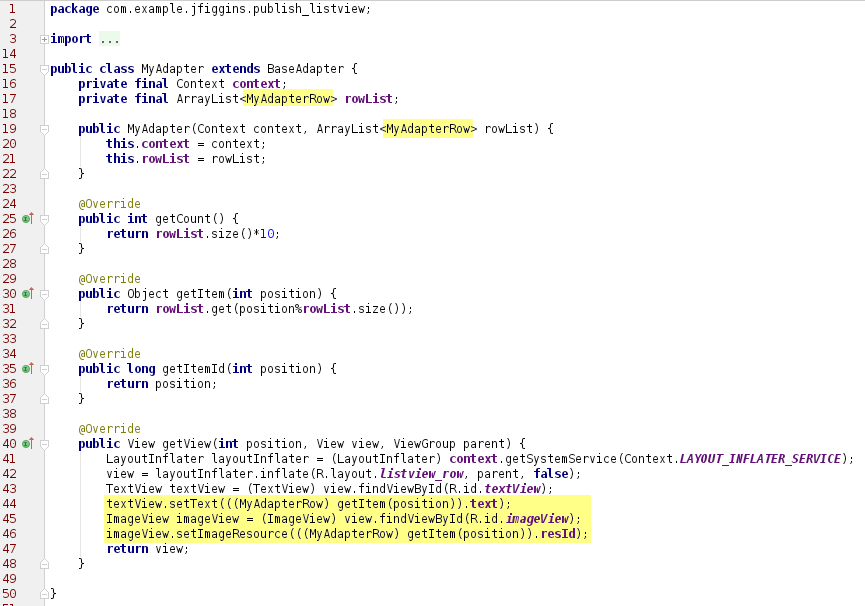Image resolution: width=865 pixels, height=606 pixels.
Task: Click the override gutter icon beside getView()
Action: 28,443
